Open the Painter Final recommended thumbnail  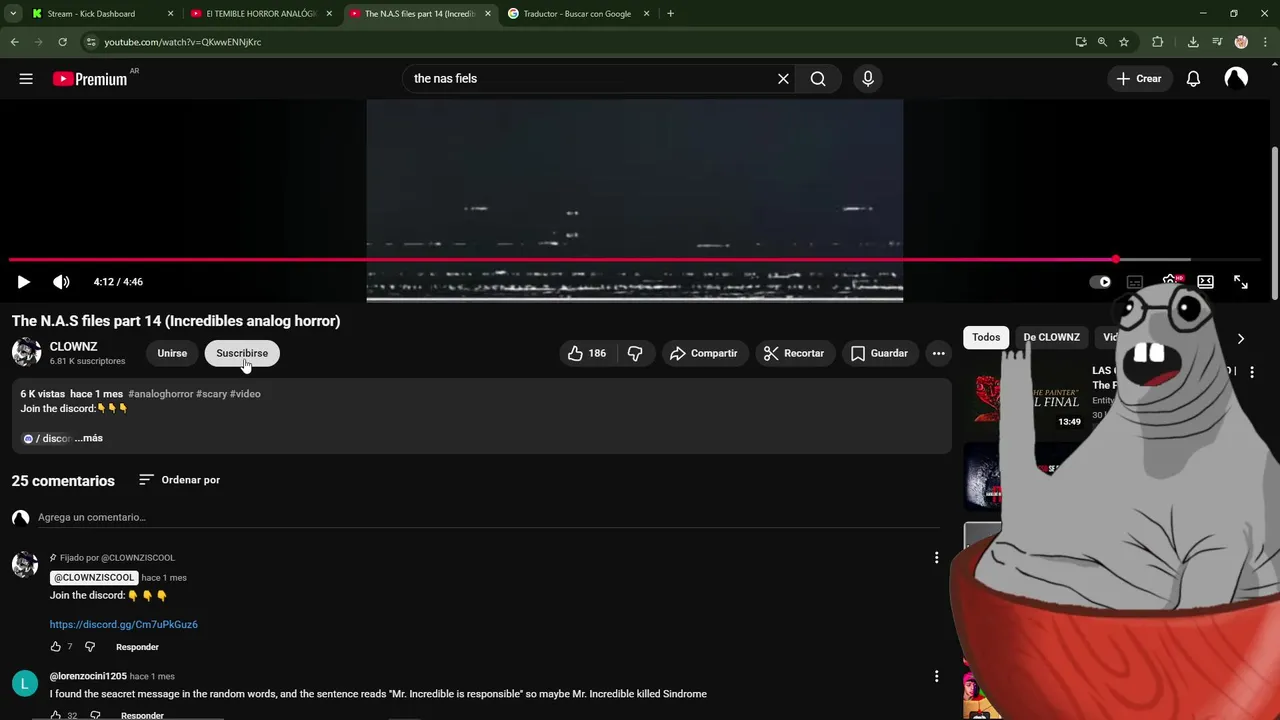(x=1023, y=398)
